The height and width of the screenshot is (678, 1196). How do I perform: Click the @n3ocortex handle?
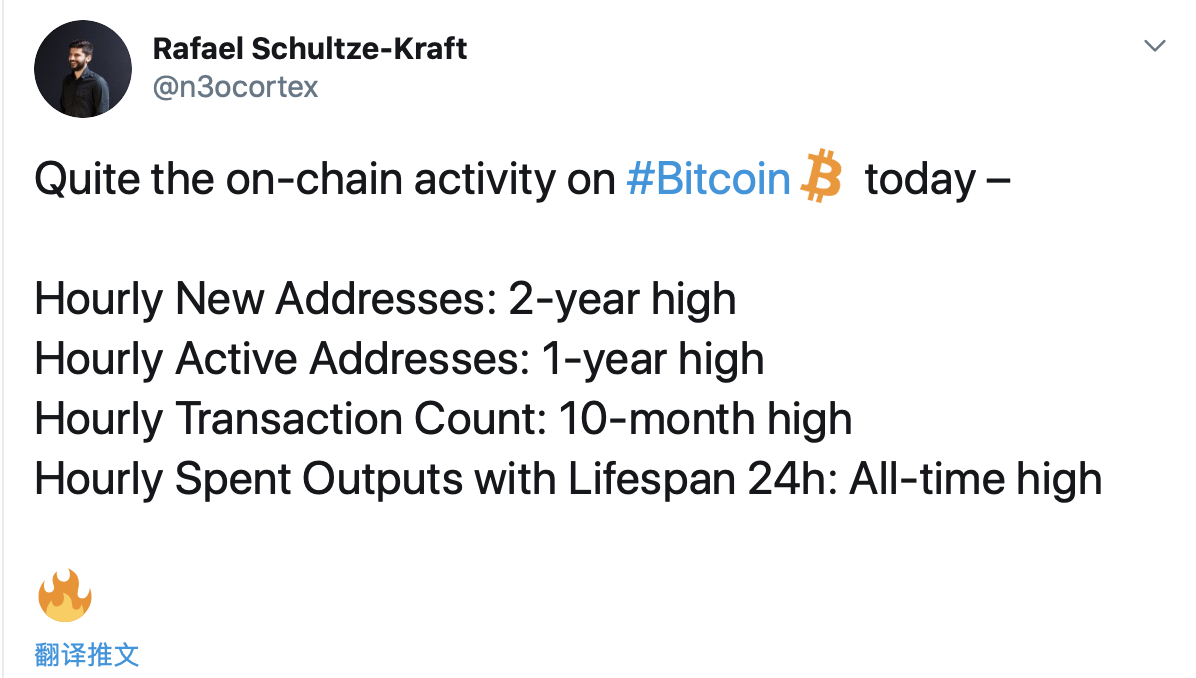(235, 87)
